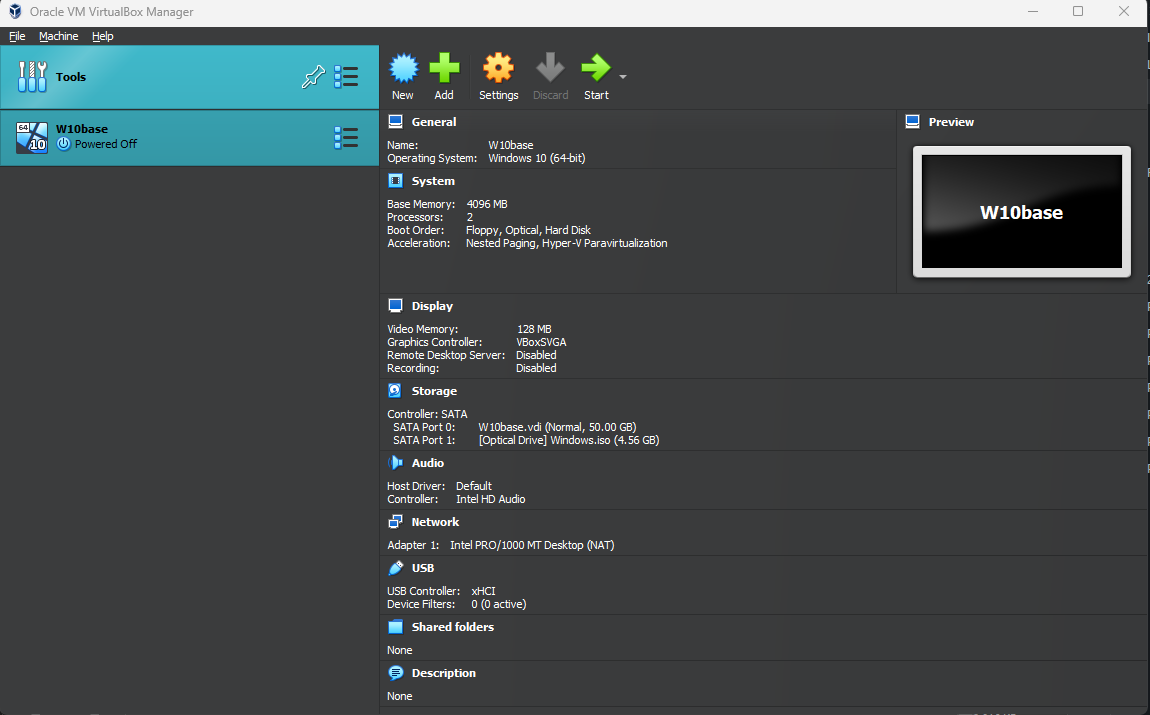The width and height of the screenshot is (1150, 715).
Task: Click Device Filters value 0 (0 active)
Action: point(499,604)
